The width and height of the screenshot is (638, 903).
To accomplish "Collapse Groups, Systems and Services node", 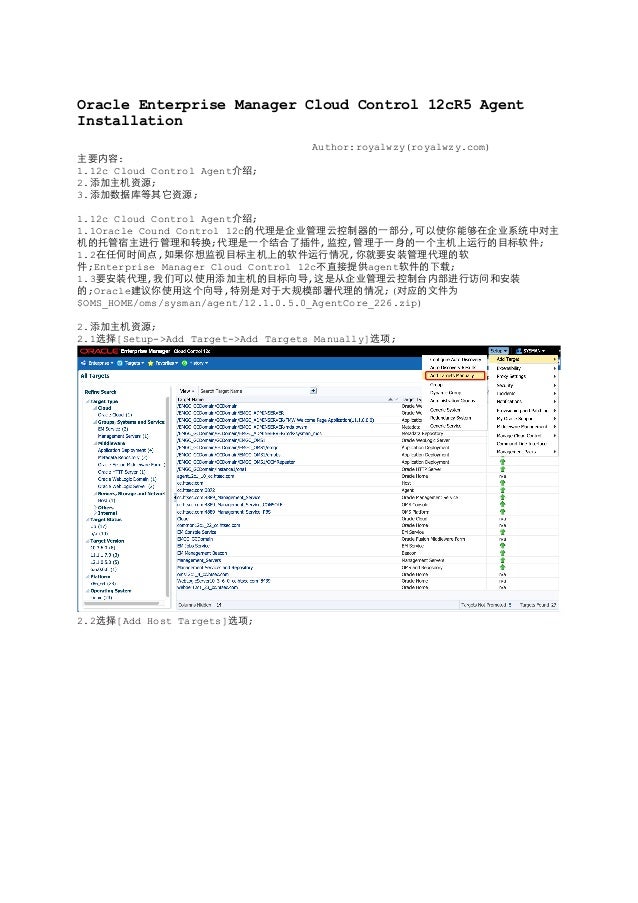I will point(95,422).
